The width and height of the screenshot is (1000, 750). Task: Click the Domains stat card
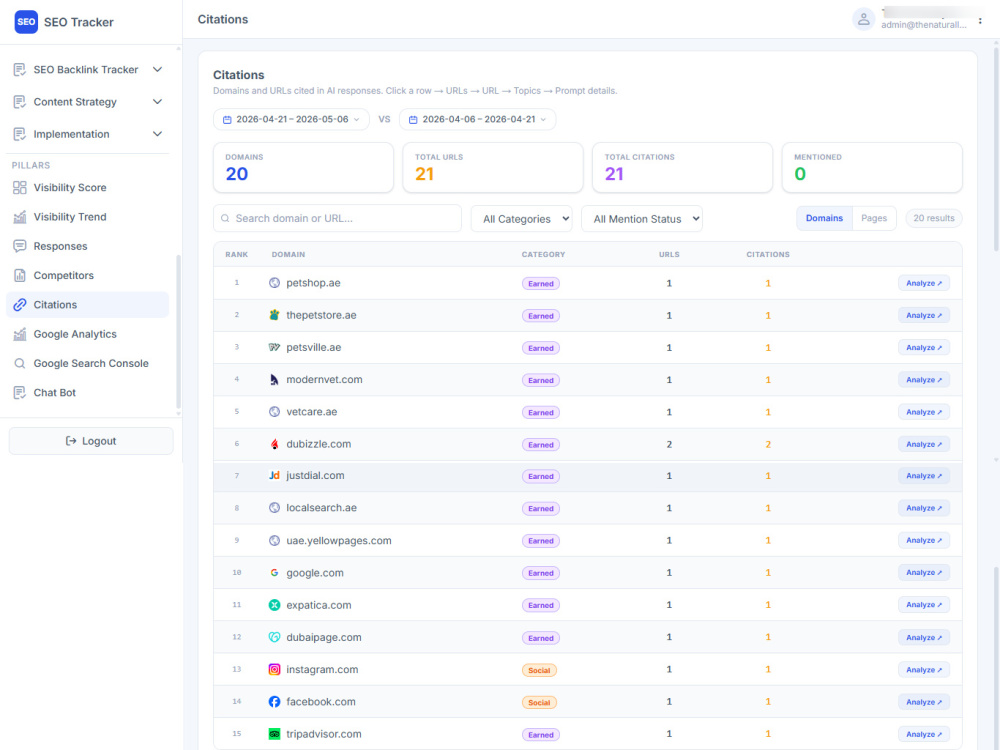click(303, 167)
